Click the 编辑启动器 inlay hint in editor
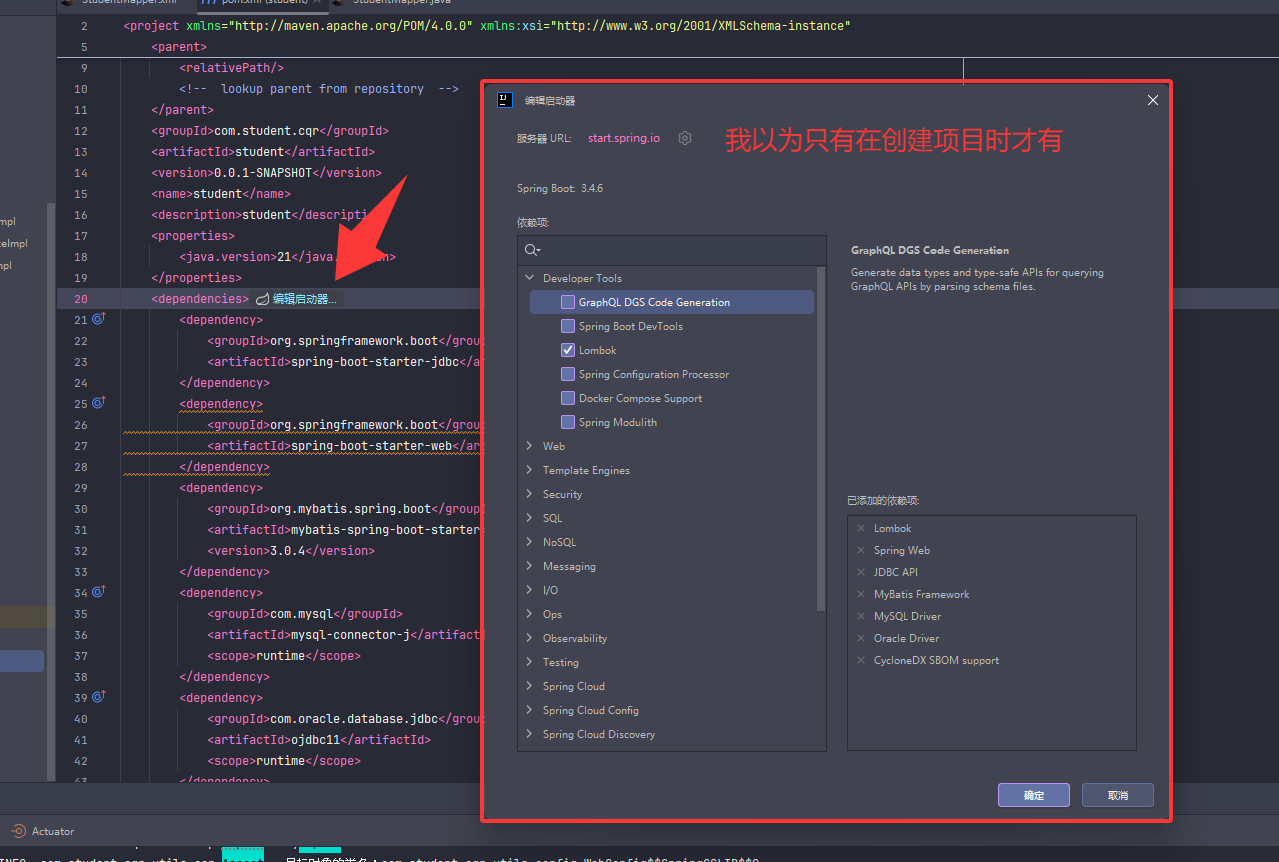1279x862 pixels. tap(297, 298)
